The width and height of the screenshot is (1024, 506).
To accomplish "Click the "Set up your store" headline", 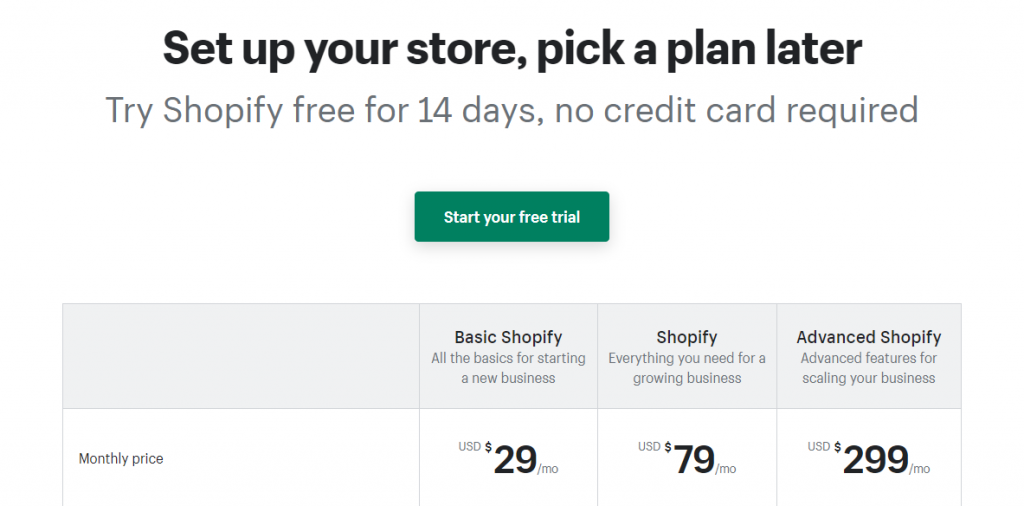I will pyautogui.click(x=512, y=48).
